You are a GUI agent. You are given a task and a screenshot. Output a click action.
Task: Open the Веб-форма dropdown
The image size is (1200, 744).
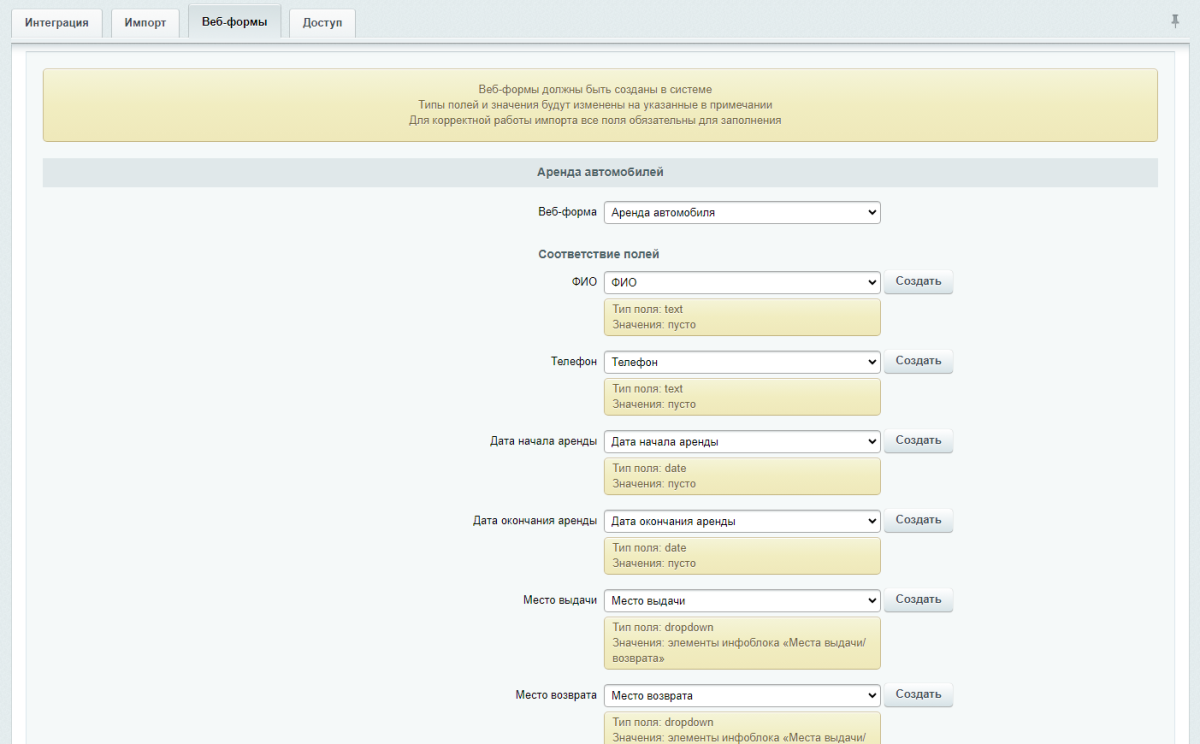[x=741, y=212]
